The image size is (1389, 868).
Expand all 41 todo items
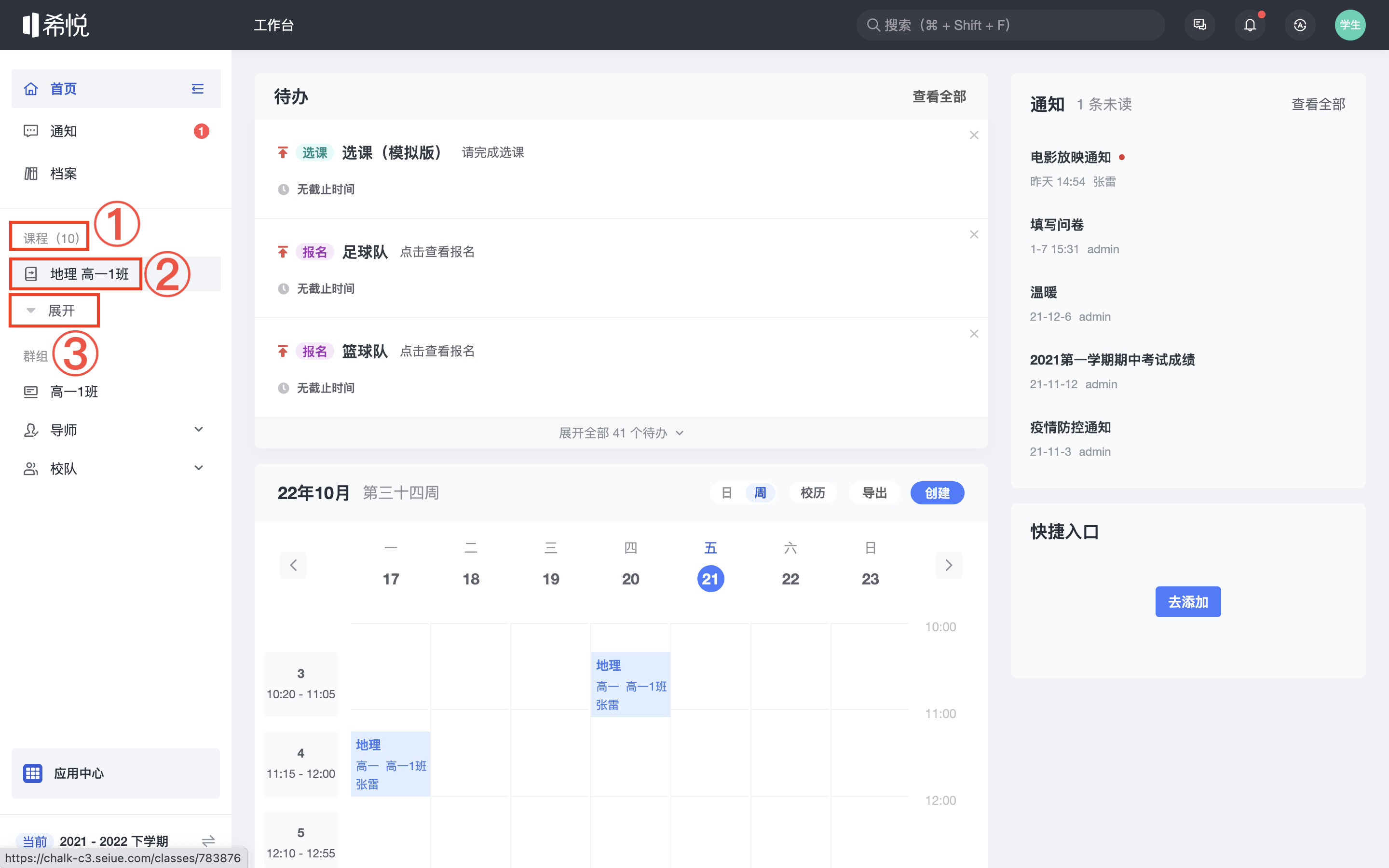click(x=620, y=433)
